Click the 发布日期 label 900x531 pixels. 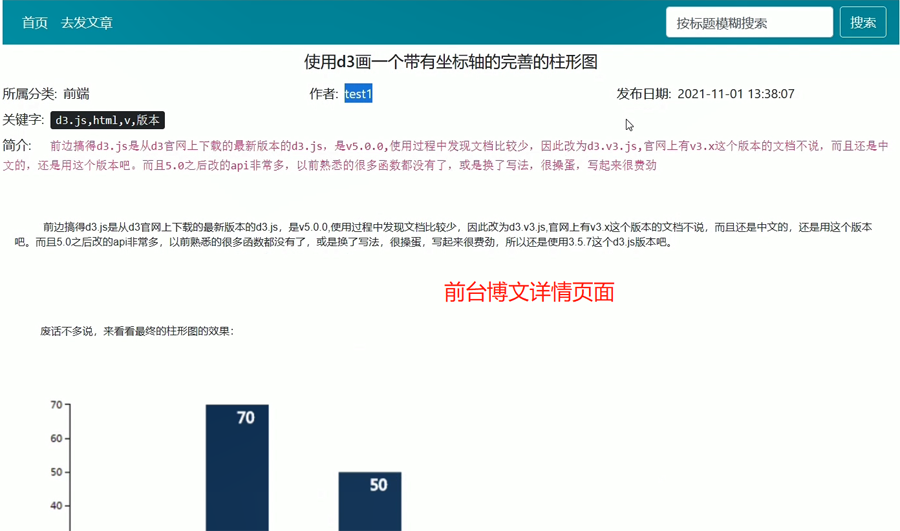(x=643, y=94)
